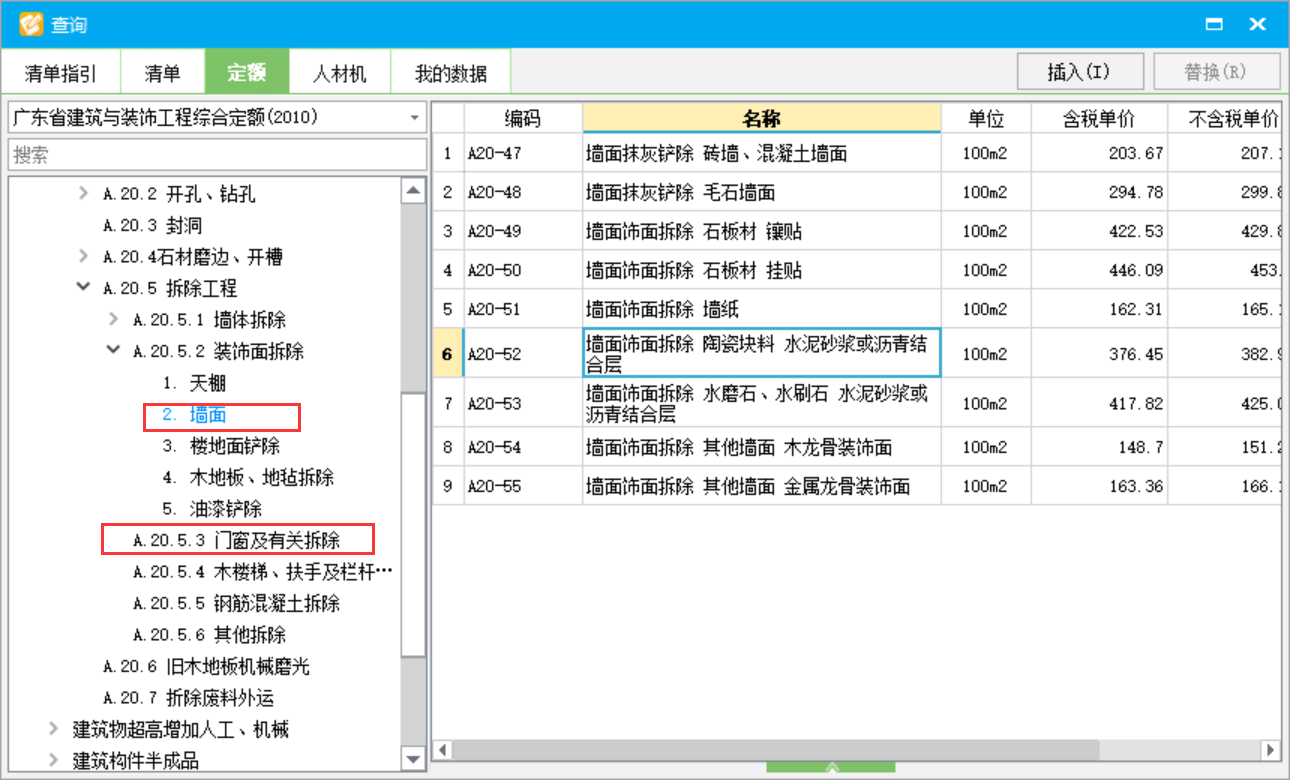Click row number 9 header
Viewport: 1290px width, 780px height.
(x=447, y=486)
